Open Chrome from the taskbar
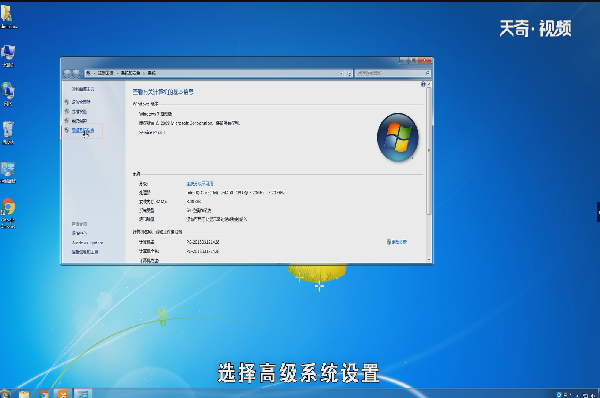Screen dimensions: 600x398 pos(44,394)
